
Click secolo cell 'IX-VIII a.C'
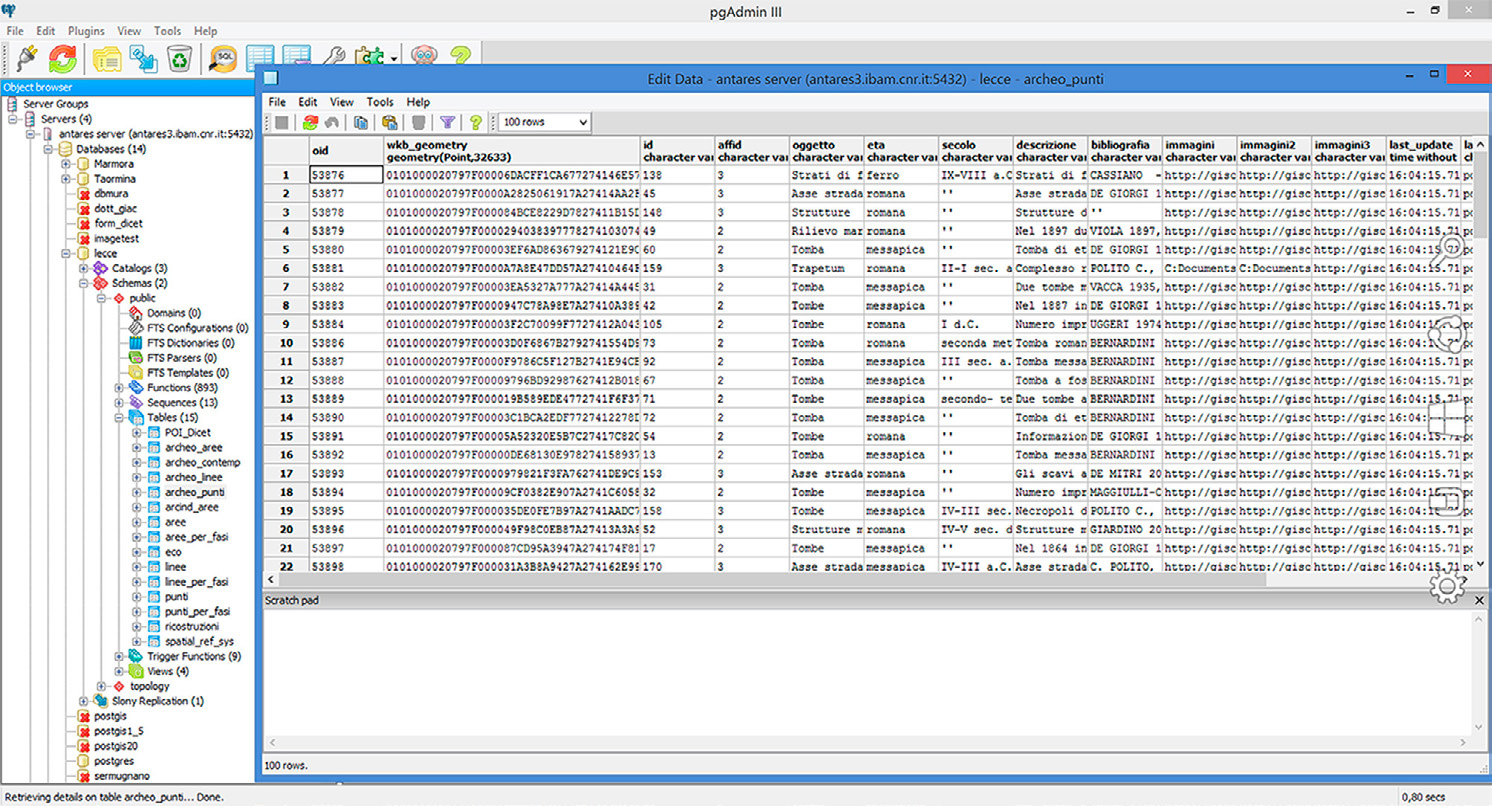[975, 175]
